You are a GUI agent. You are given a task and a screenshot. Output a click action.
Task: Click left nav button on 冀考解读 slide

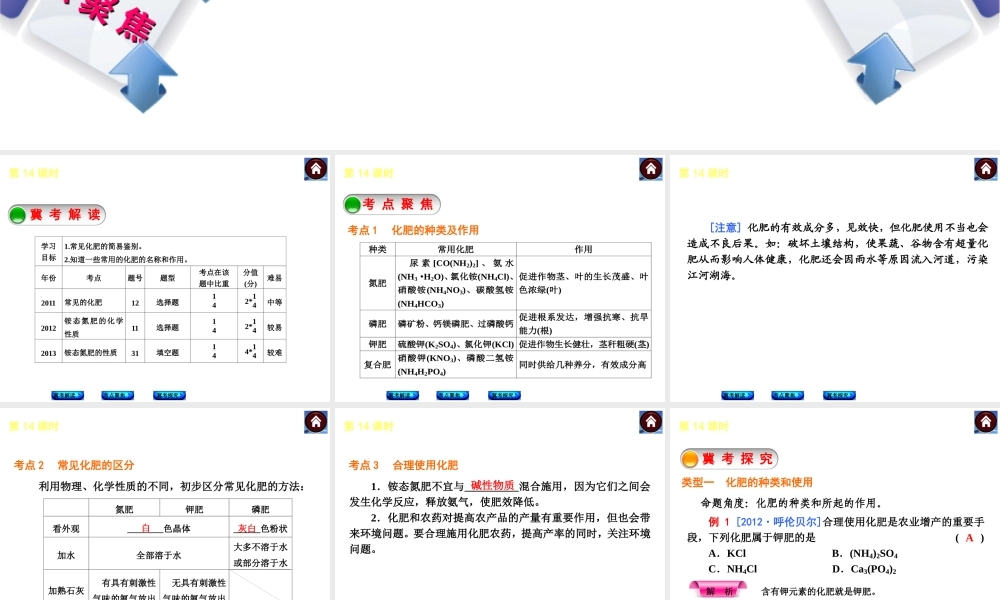coord(68,395)
